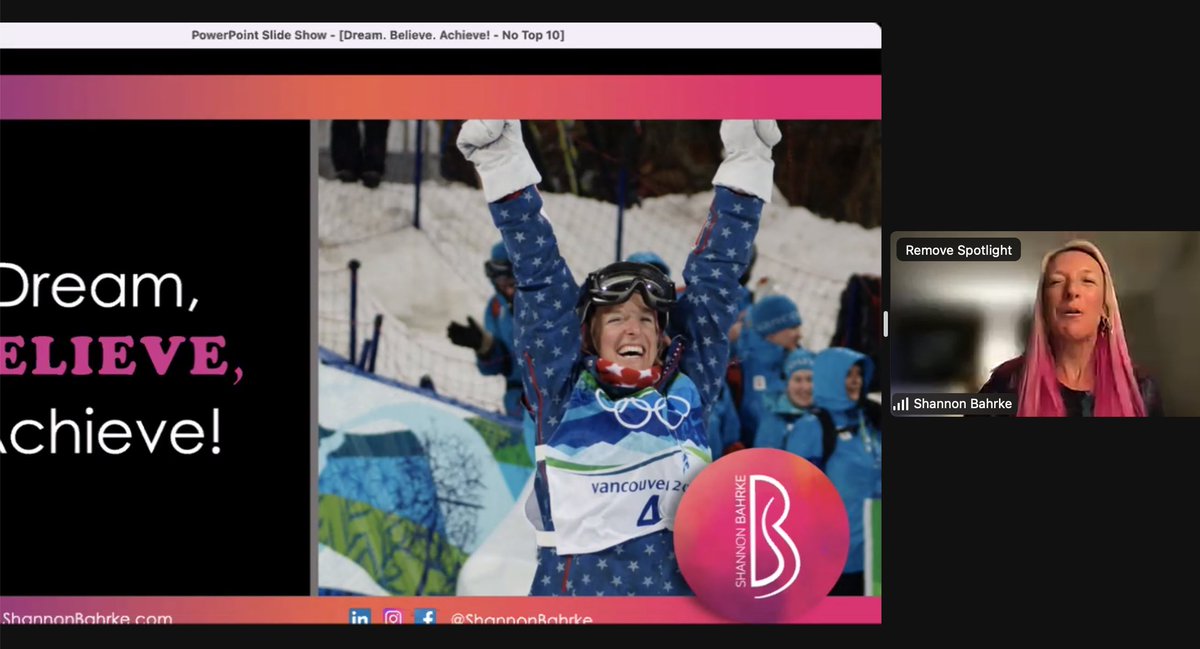Click the pink BELIEVE, heading text
The image size is (1200, 649).
(122, 361)
